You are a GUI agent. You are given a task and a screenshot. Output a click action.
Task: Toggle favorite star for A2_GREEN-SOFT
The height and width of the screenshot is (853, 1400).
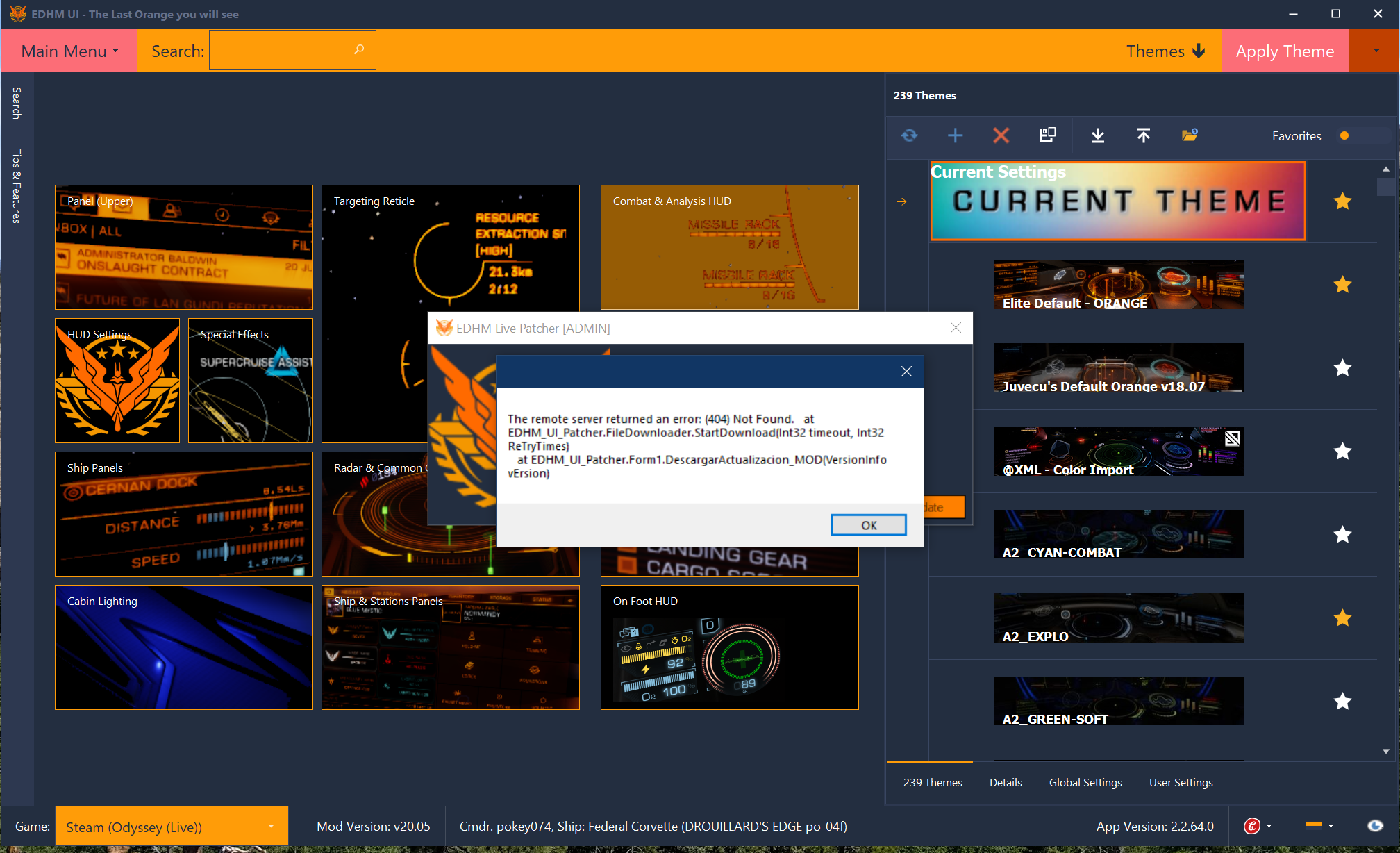coord(1343,702)
